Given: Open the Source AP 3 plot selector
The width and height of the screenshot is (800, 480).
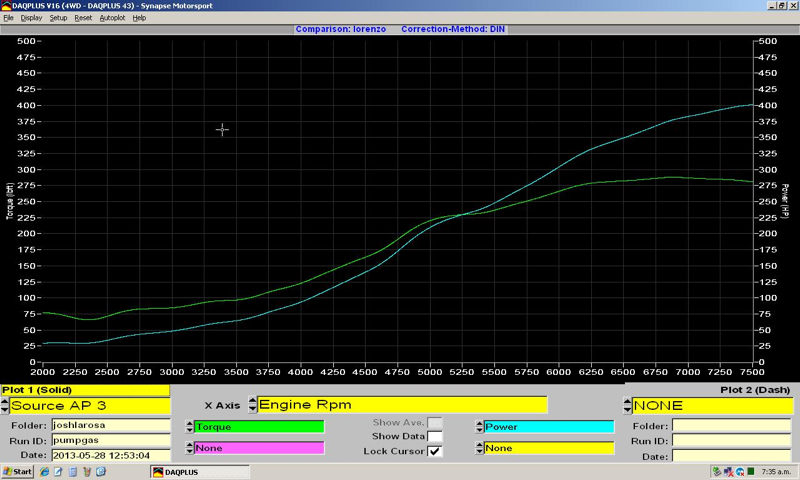Looking at the screenshot, I should tap(84, 405).
